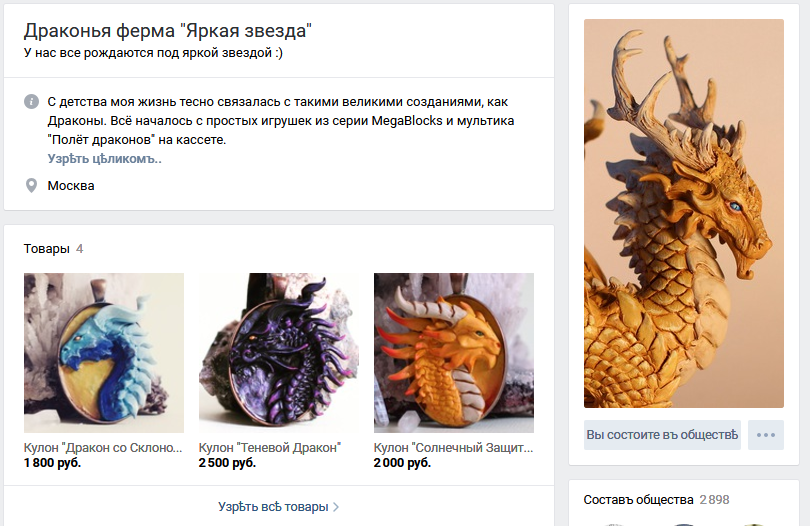
Task: Click the info icon beside the description
Action: pyautogui.click(x=32, y=101)
